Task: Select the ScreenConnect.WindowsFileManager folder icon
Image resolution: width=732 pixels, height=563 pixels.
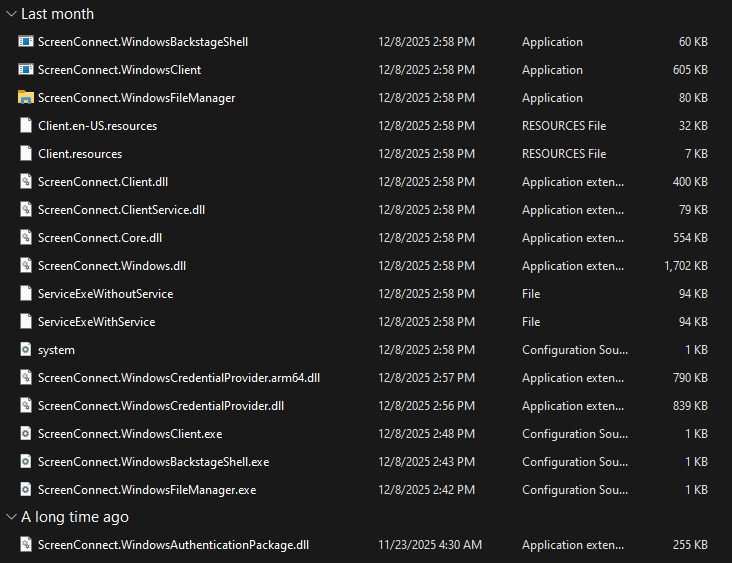Action: coord(26,98)
